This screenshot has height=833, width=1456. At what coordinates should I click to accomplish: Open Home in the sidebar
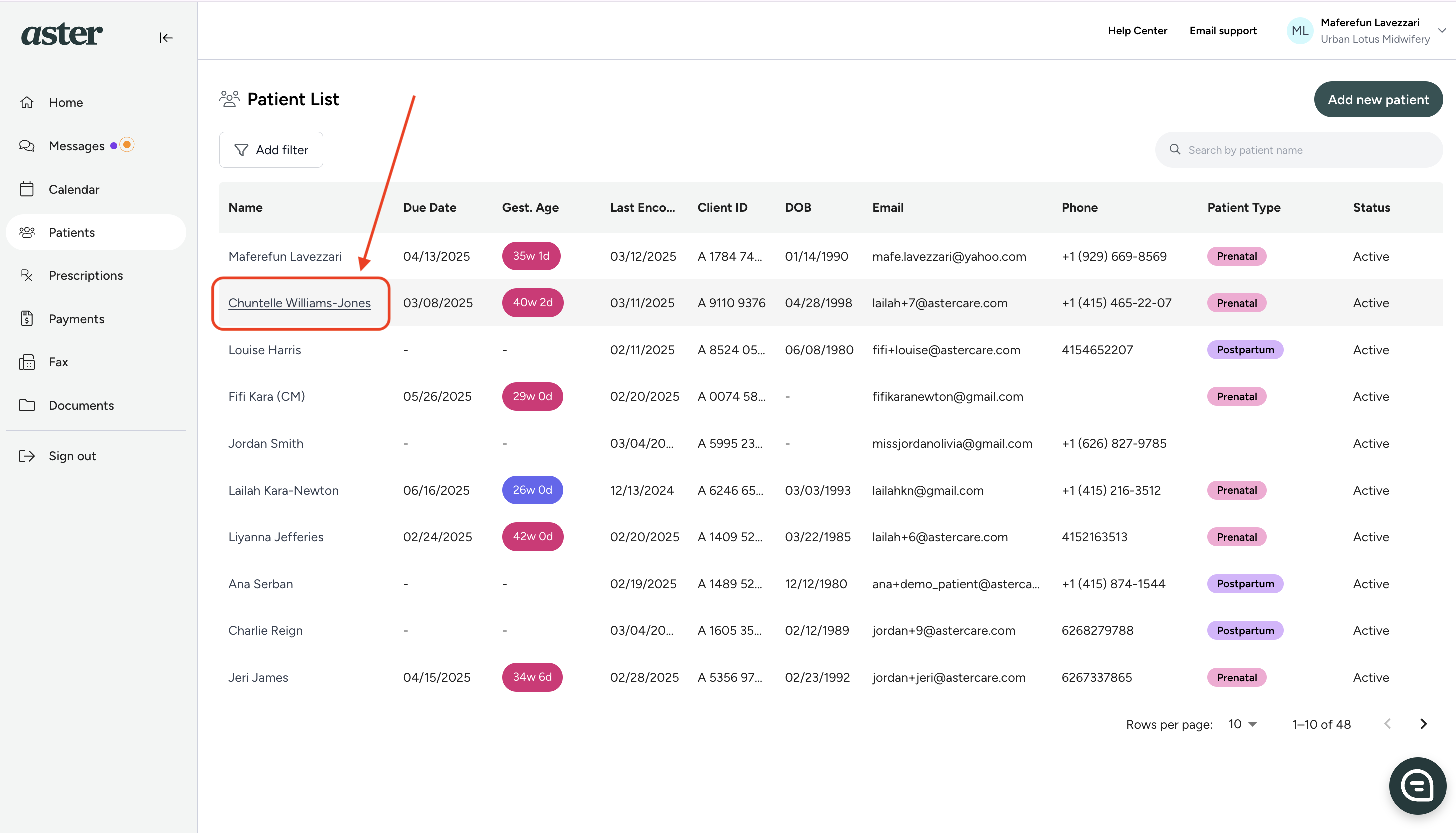tap(96, 102)
